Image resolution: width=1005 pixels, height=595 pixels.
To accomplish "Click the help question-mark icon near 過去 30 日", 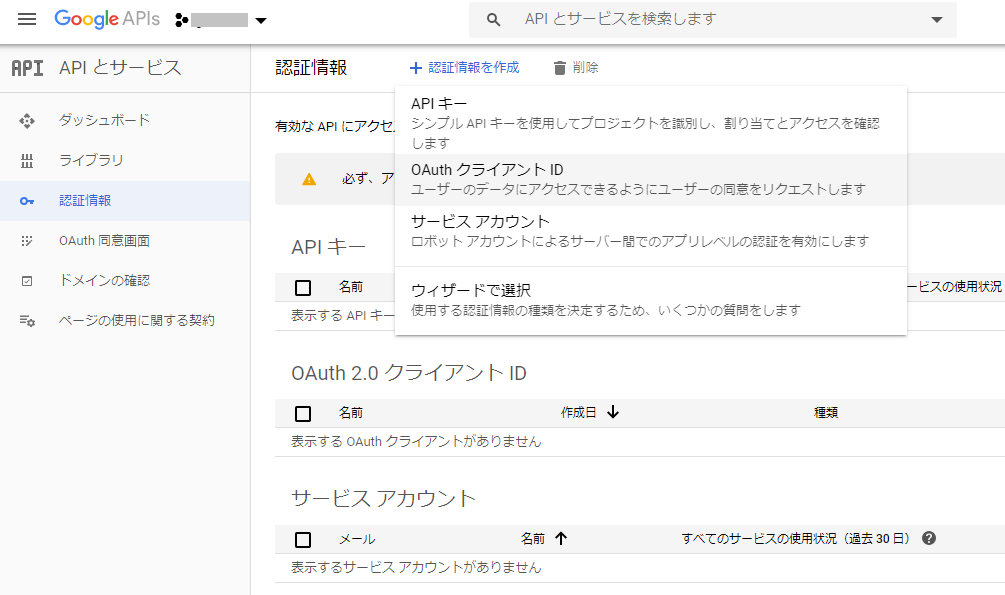I will pos(929,539).
